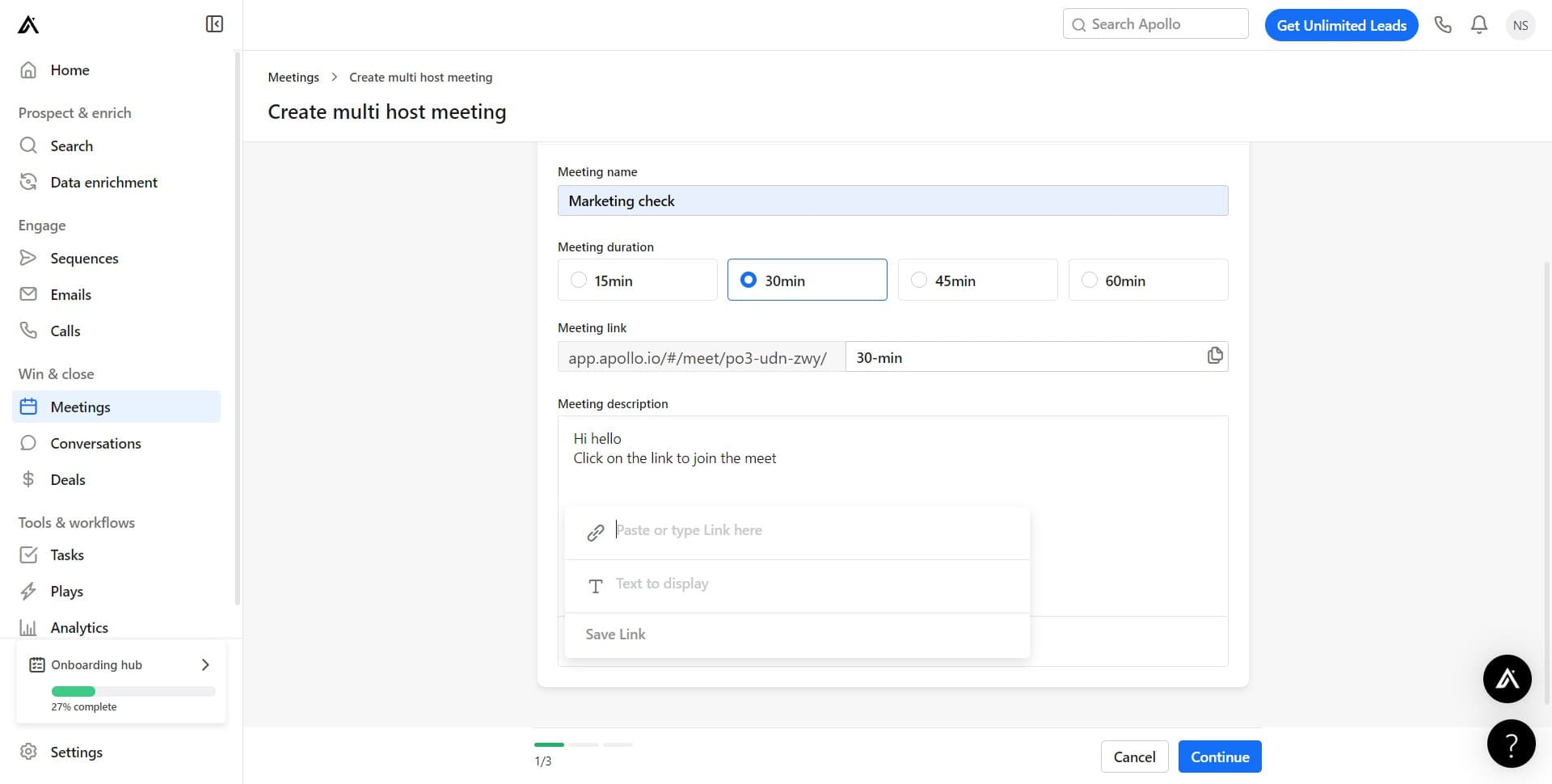This screenshot has width=1552, height=784.
Task: Open the Apollo chat assistant bubble
Action: [1507, 679]
